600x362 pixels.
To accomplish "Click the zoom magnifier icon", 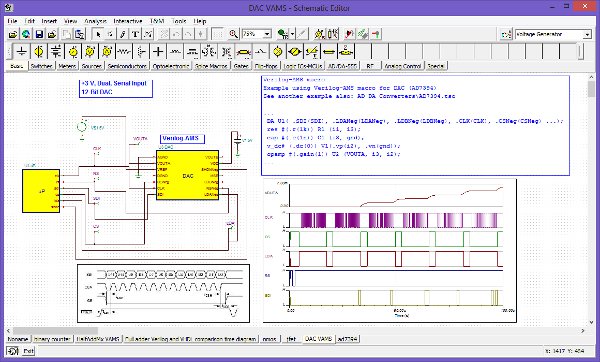I will tap(233, 34).
